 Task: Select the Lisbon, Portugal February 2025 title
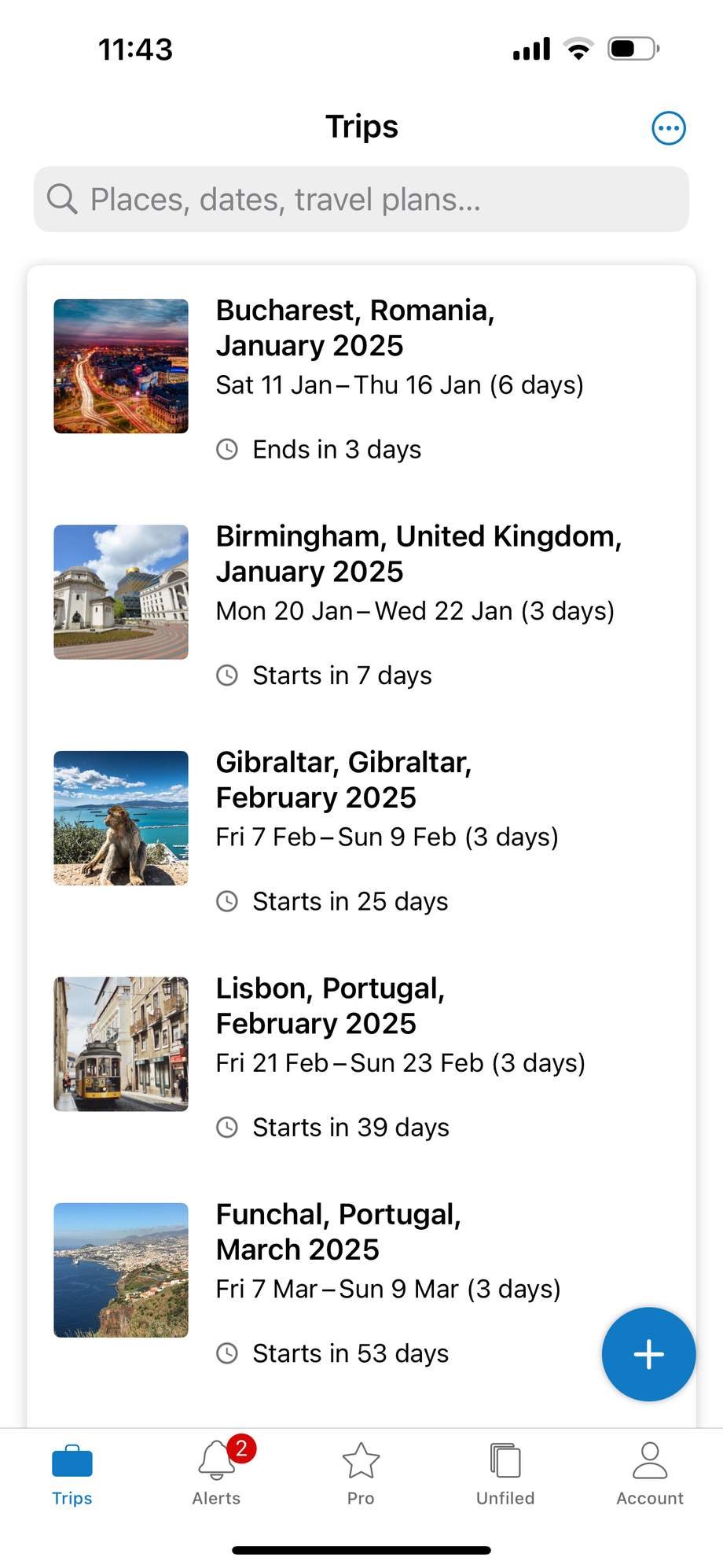(330, 1006)
